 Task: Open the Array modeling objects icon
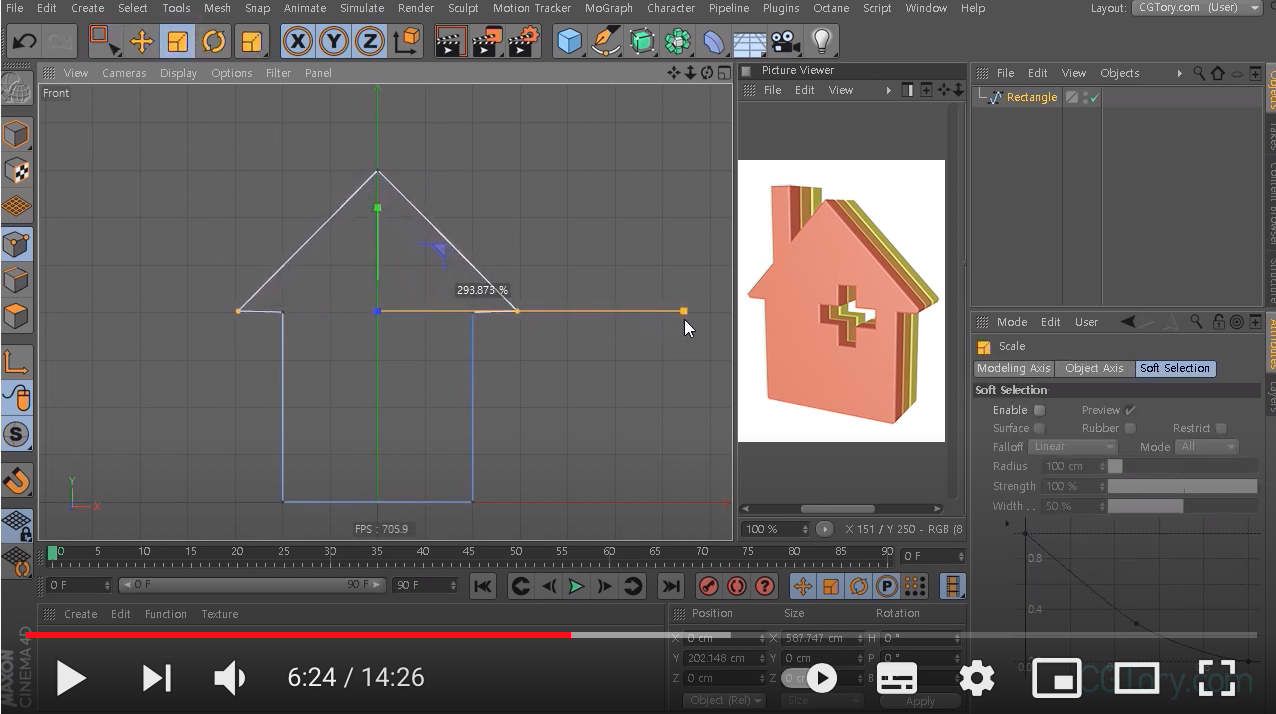(678, 42)
